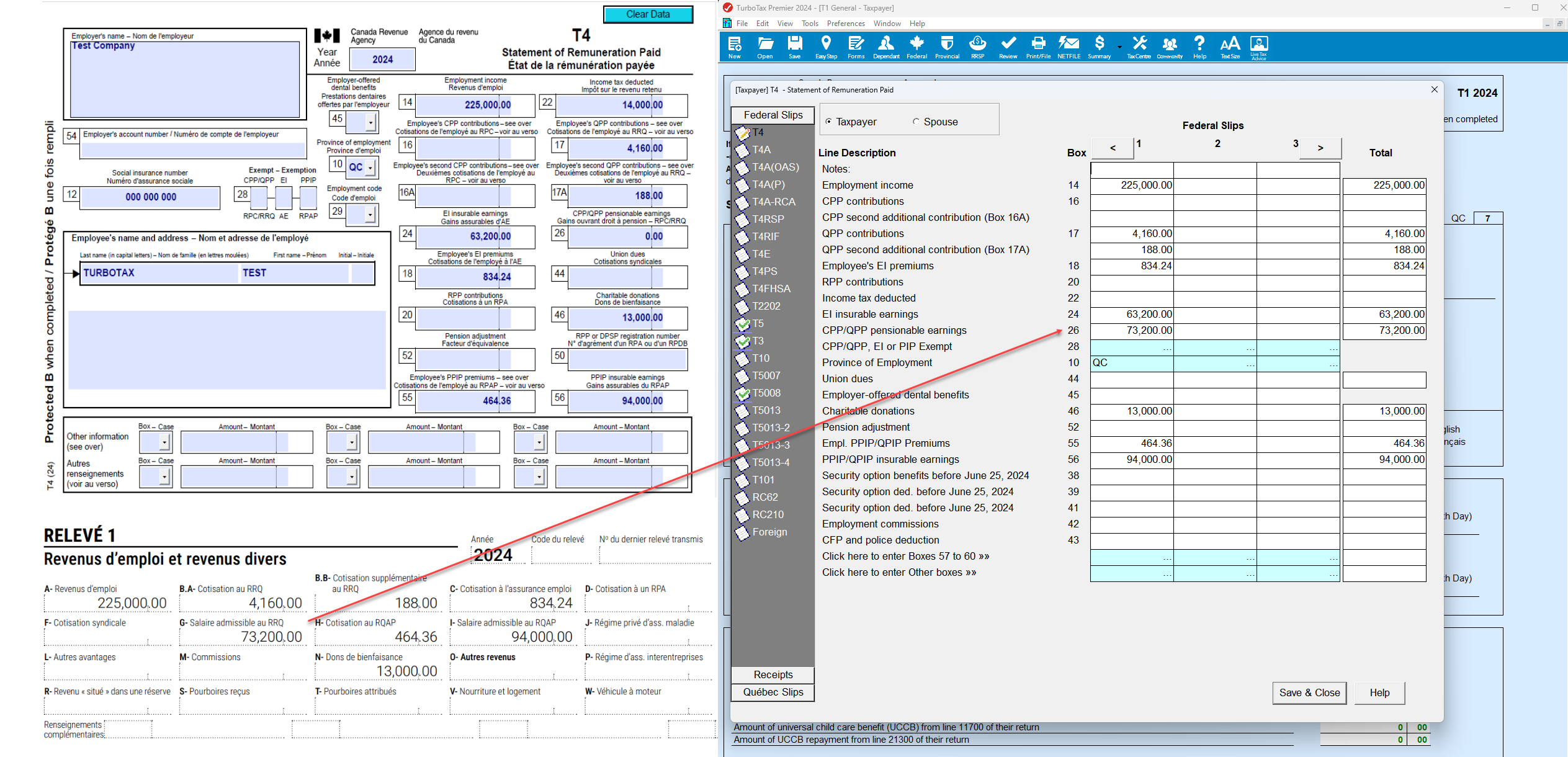Viewport: 1568px width, 757px height.
Task: Open Forms from the toolbar
Action: [856, 47]
